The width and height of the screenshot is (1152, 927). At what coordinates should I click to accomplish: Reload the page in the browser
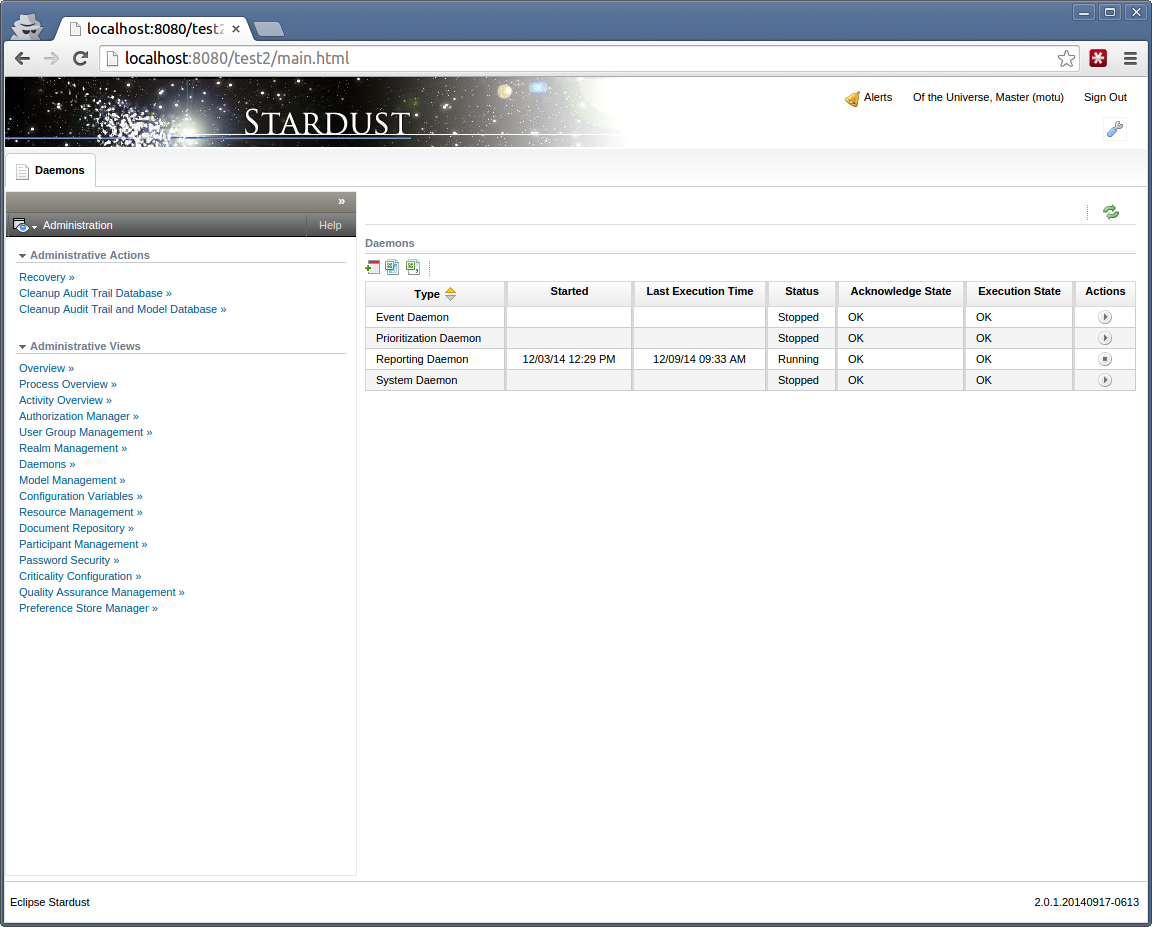[x=81, y=59]
